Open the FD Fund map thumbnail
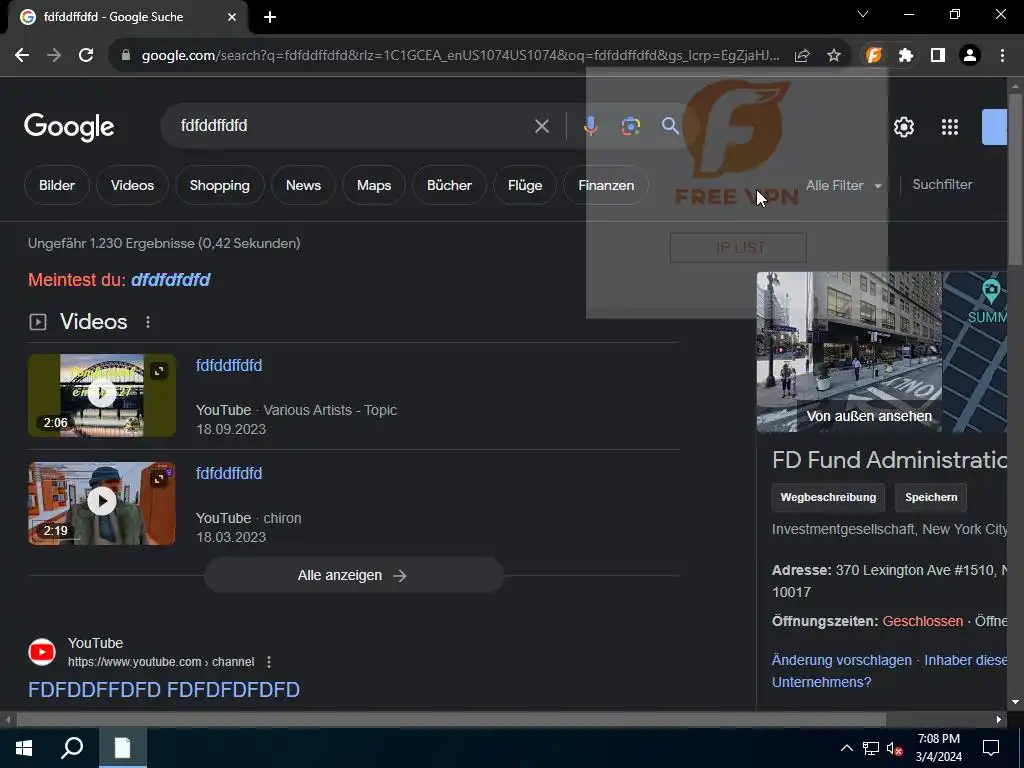This screenshot has width=1024, height=768. pyautogui.click(x=975, y=352)
